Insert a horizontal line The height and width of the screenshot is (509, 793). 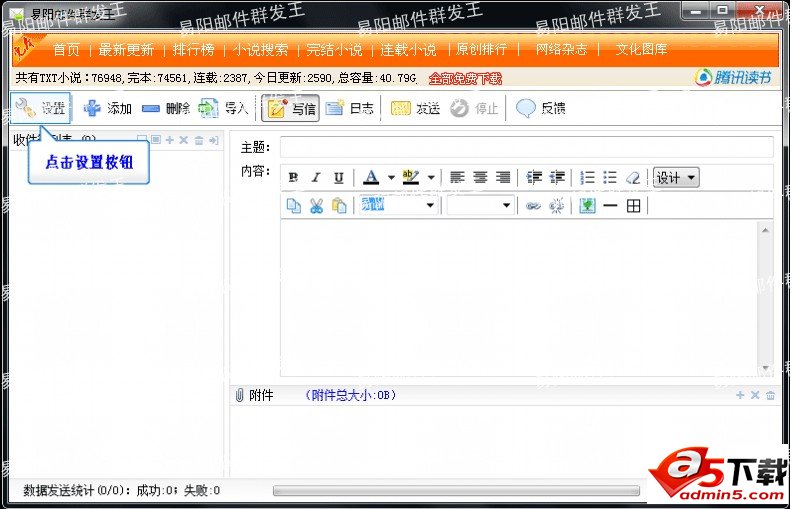(x=610, y=206)
